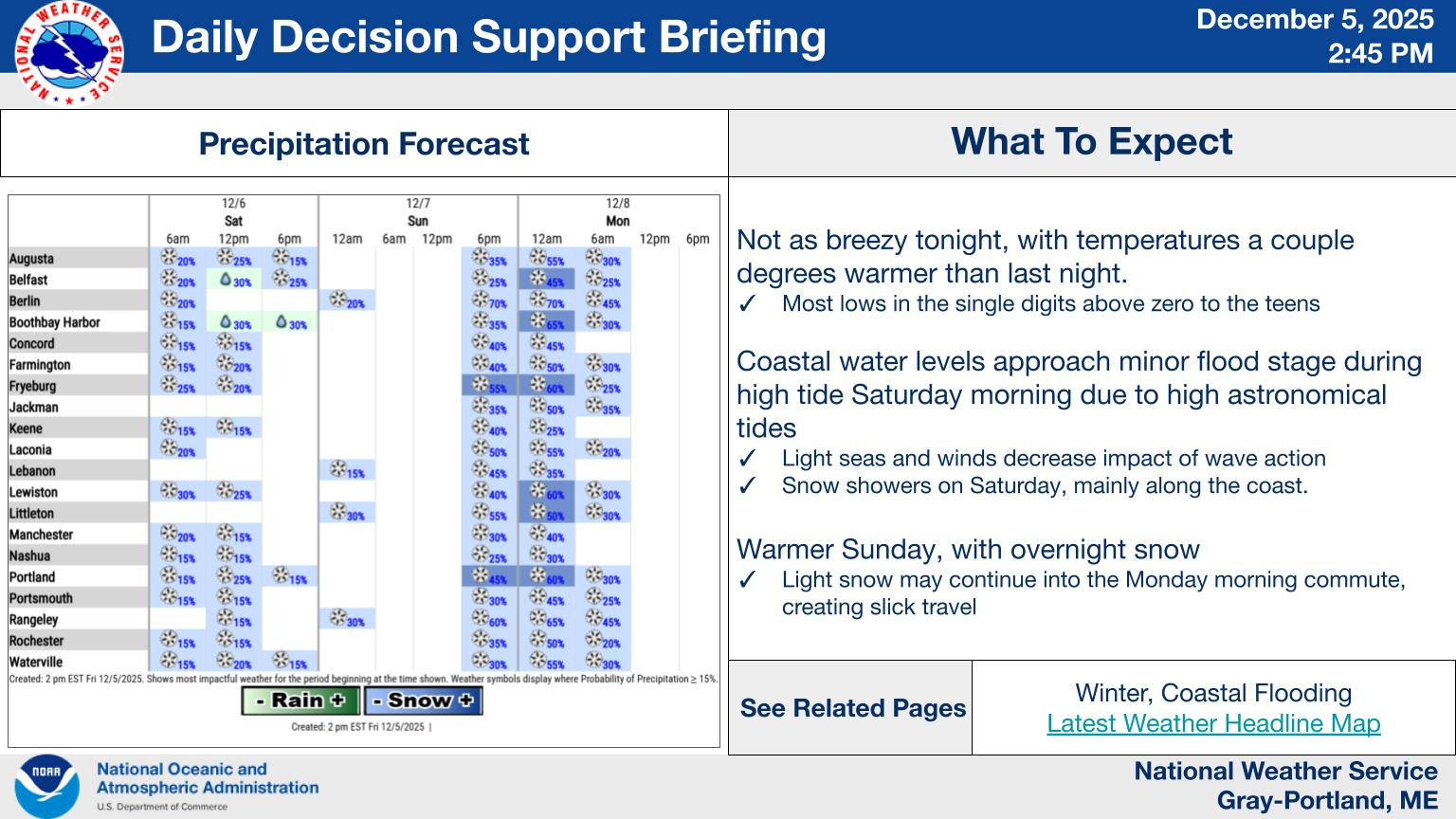Click the blue Snow legend swatch
Image resolution: width=1456 pixels, height=819 pixels.
(x=422, y=701)
